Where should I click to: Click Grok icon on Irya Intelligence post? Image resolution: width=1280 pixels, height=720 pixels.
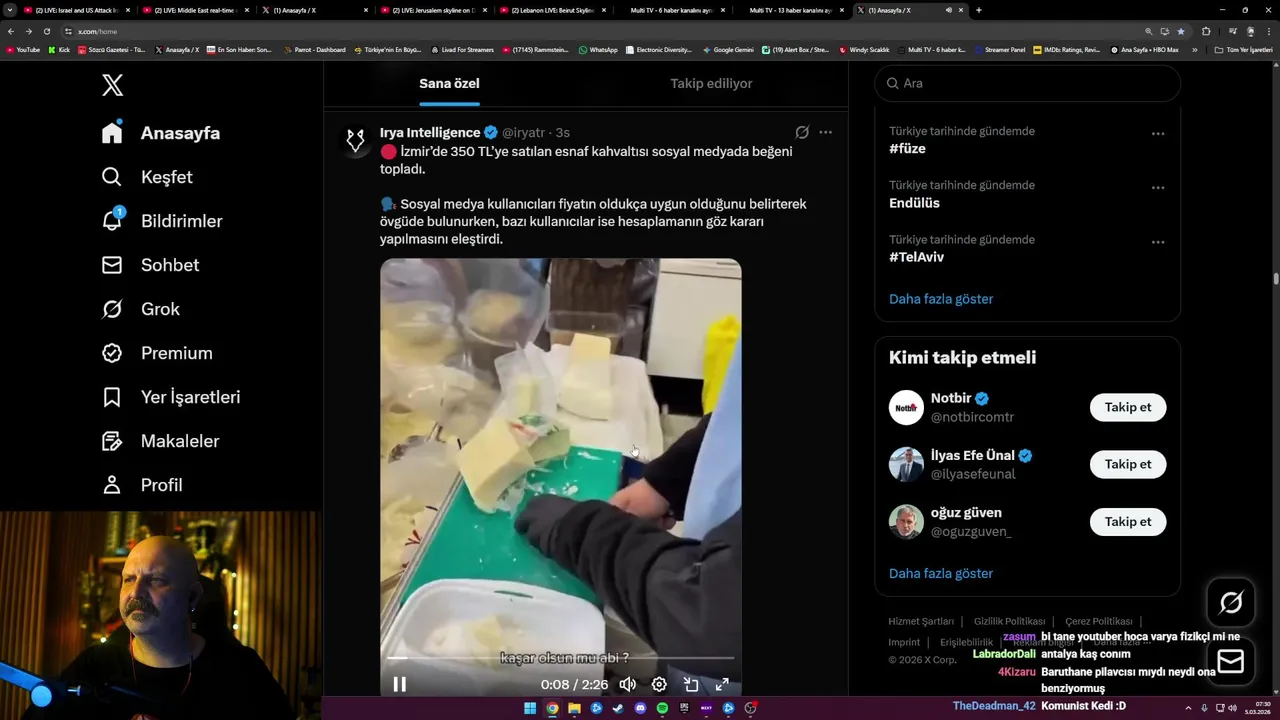point(802,132)
